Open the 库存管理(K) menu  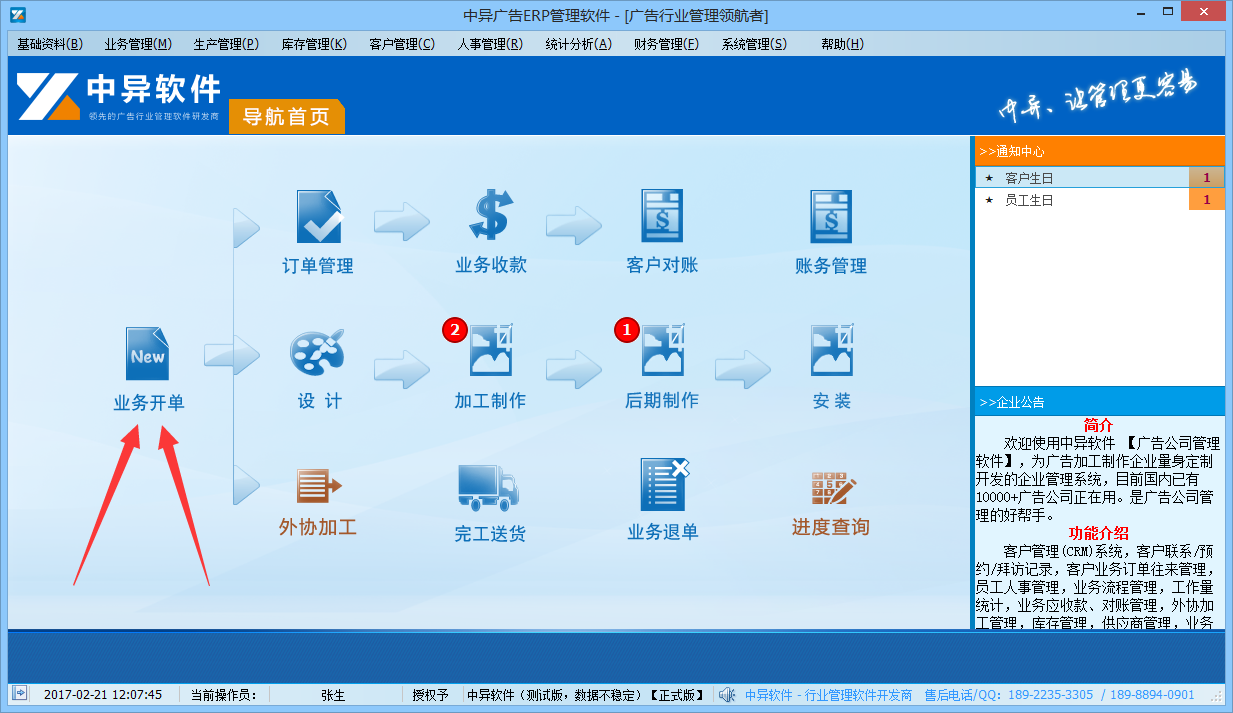pos(314,44)
